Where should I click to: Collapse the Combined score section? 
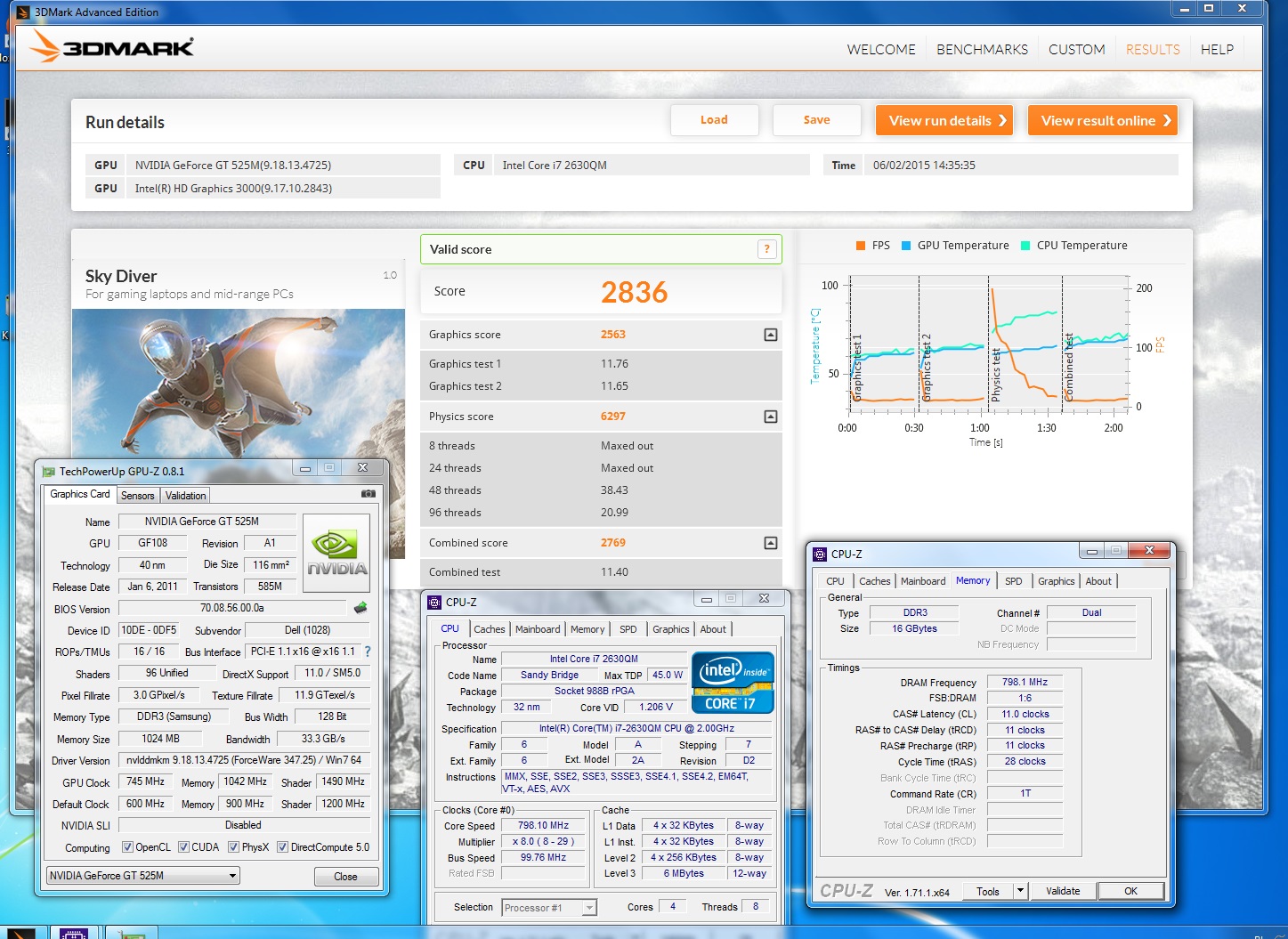pos(771,543)
